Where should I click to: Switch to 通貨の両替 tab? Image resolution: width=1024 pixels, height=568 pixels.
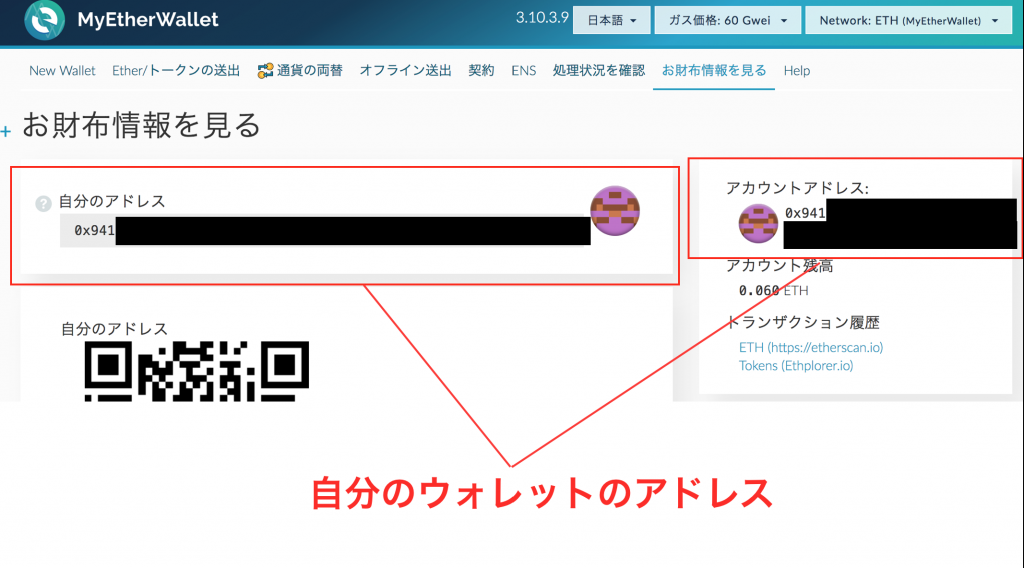pyautogui.click(x=300, y=71)
